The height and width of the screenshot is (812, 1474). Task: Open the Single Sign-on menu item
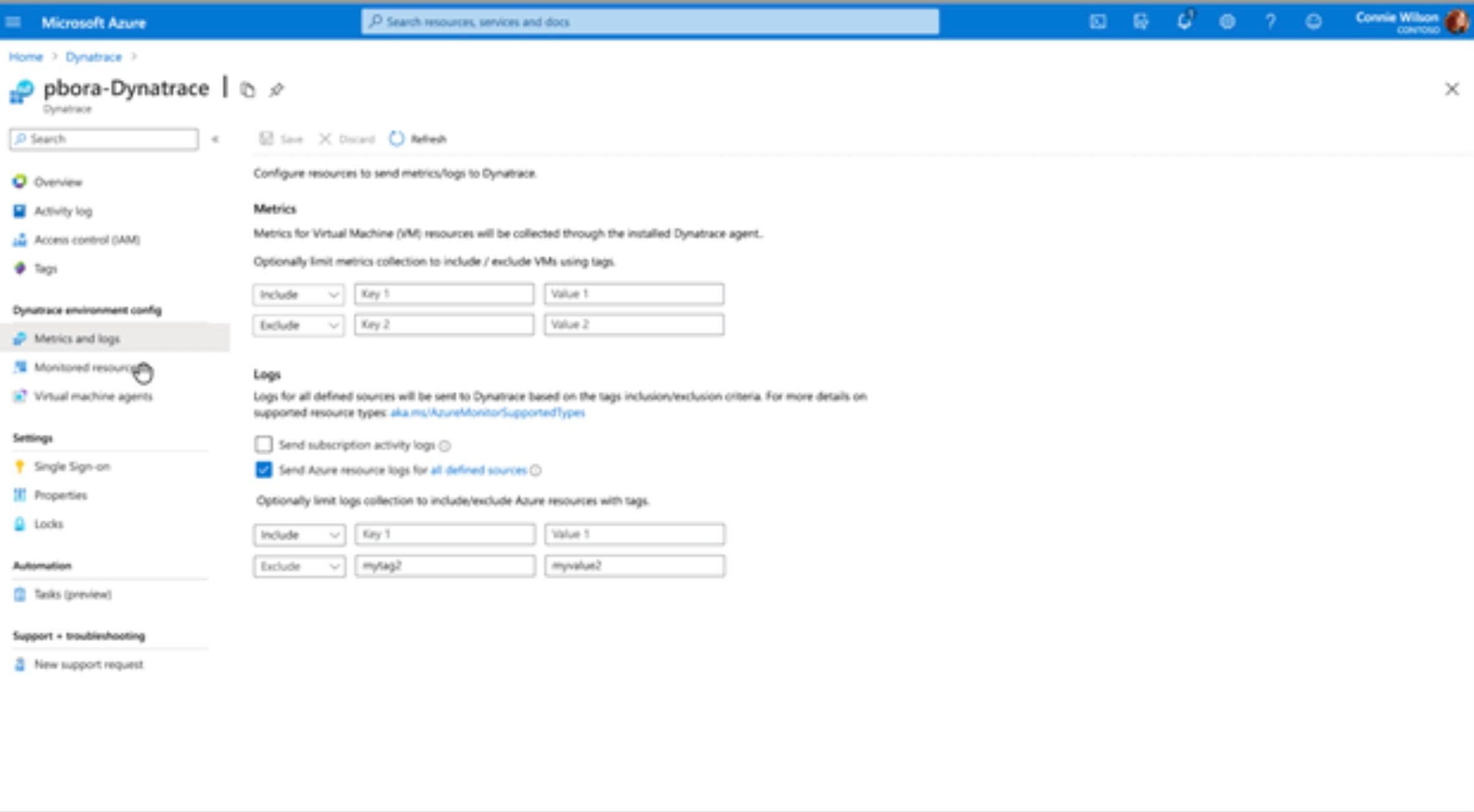[72, 466]
